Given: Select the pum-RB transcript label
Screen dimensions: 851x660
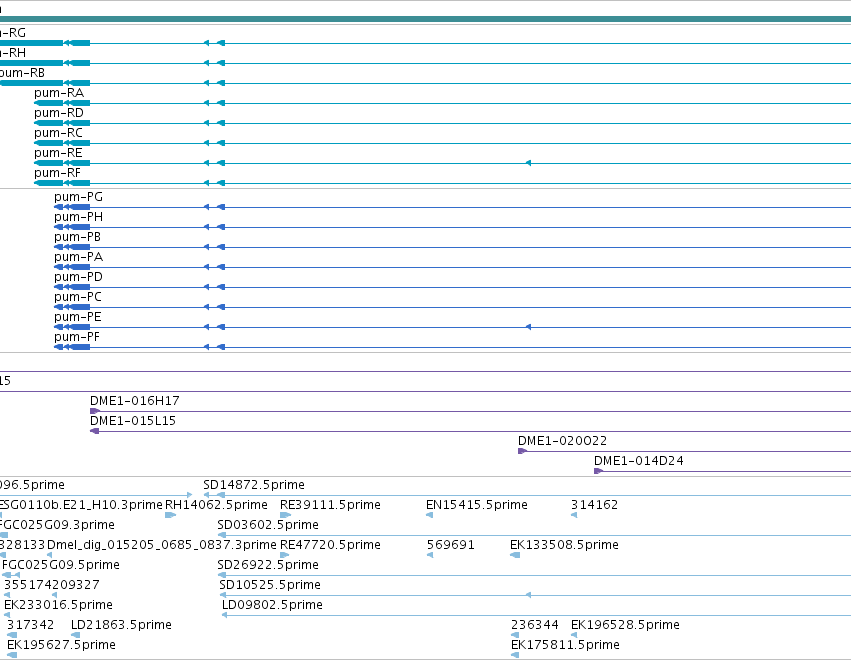Looking at the screenshot, I should coord(22,73).
